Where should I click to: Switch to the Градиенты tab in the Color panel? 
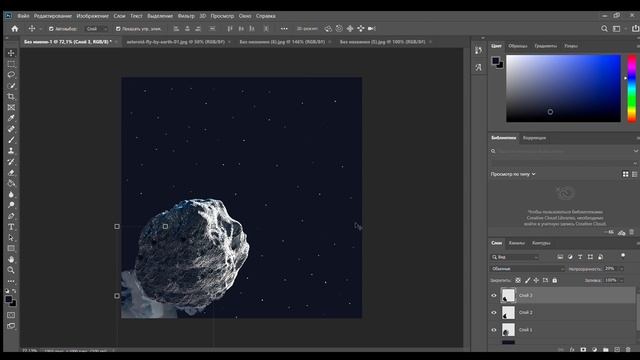click(545, 46)
